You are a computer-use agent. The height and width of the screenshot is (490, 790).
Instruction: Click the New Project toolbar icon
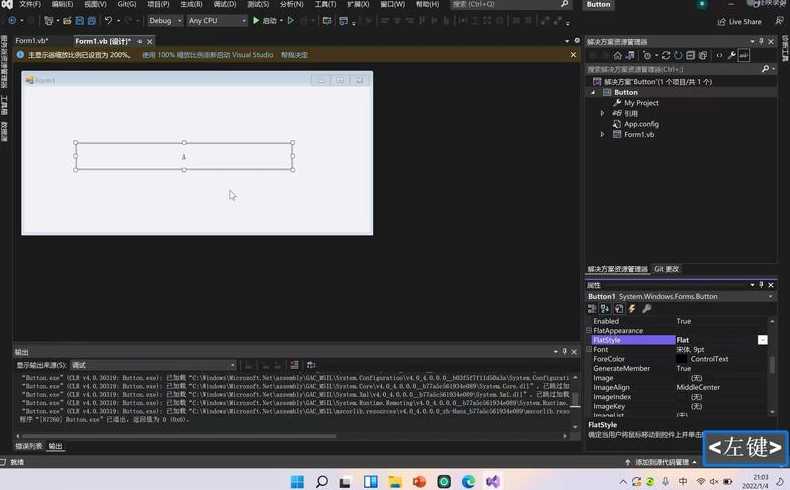tap(48, 21)
